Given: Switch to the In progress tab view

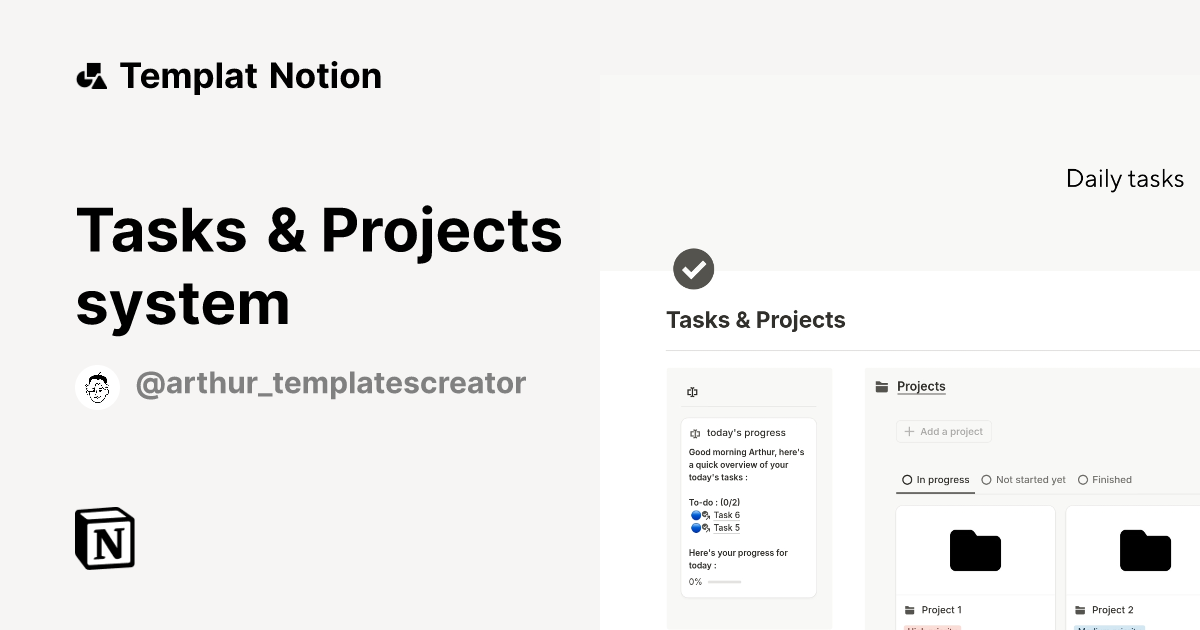Looking at the screenshot, I should [x=941, y=480].
